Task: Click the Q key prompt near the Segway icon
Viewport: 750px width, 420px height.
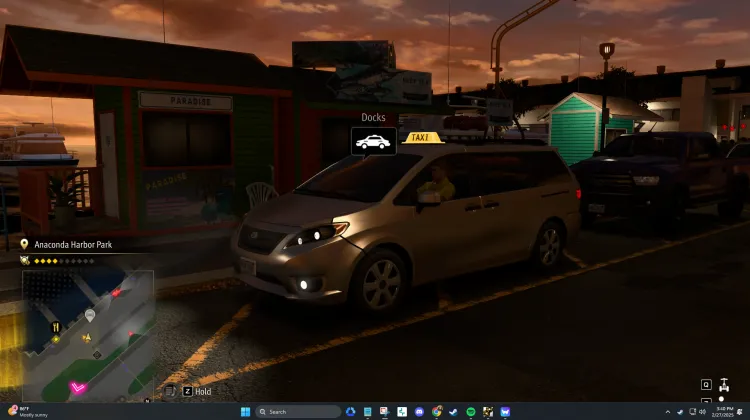Action: coord(706,385)
